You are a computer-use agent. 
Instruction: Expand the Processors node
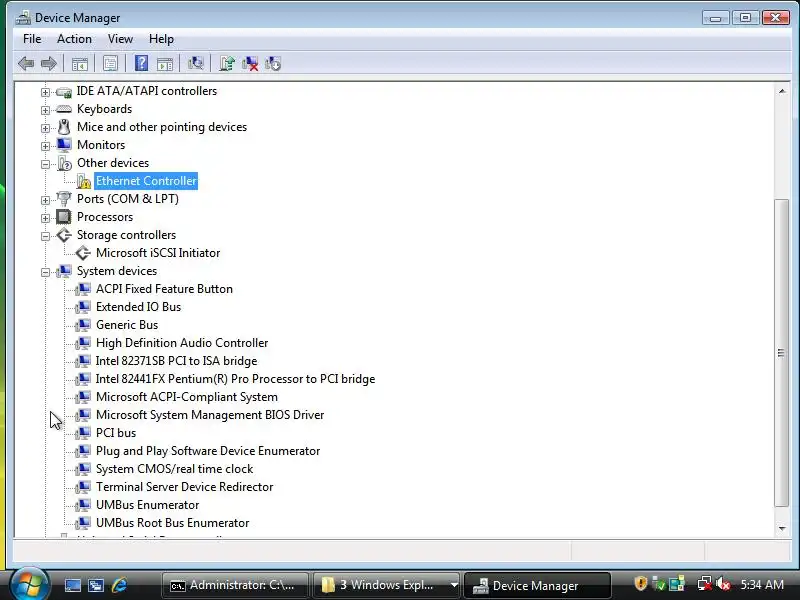coord(45,218)
